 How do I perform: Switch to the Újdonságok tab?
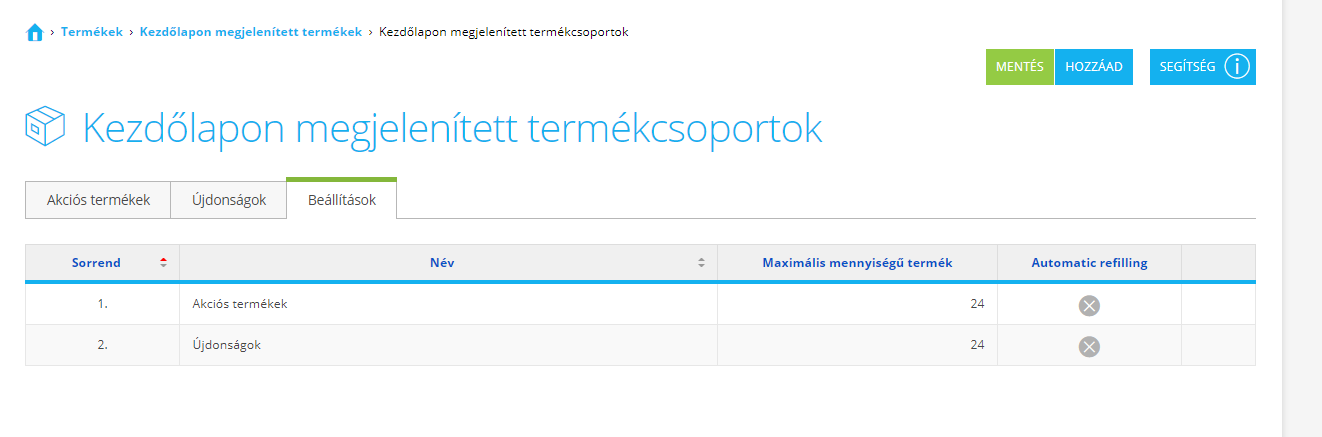229,200
